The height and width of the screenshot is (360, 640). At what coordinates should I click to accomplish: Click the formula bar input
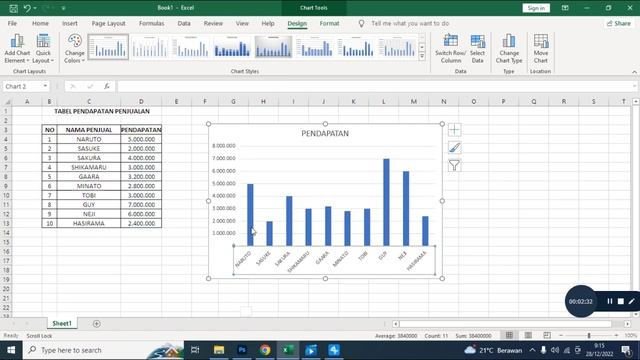pos(376,86)
